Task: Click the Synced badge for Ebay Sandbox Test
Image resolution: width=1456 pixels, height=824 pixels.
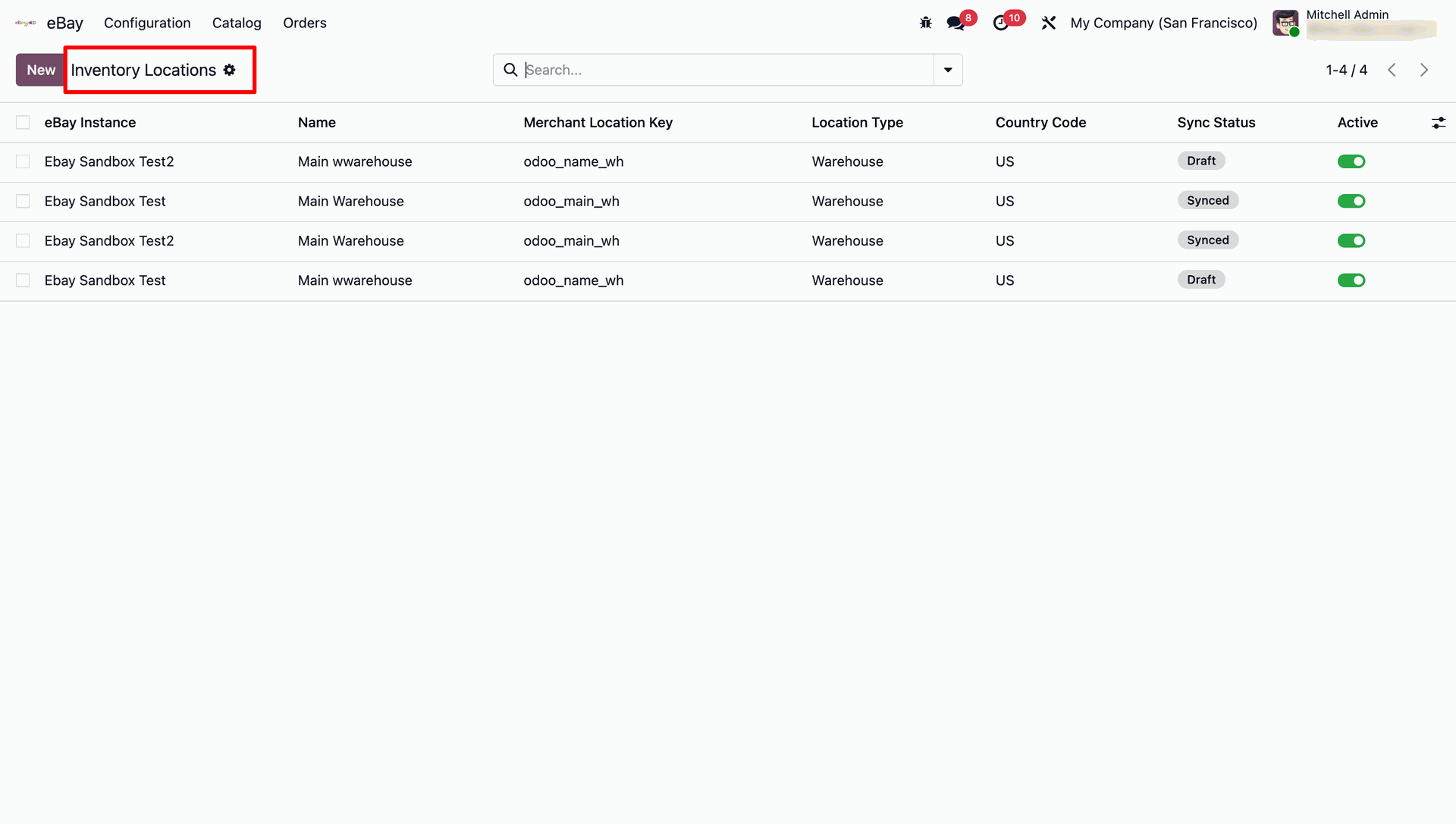Action: point(1208,200)
